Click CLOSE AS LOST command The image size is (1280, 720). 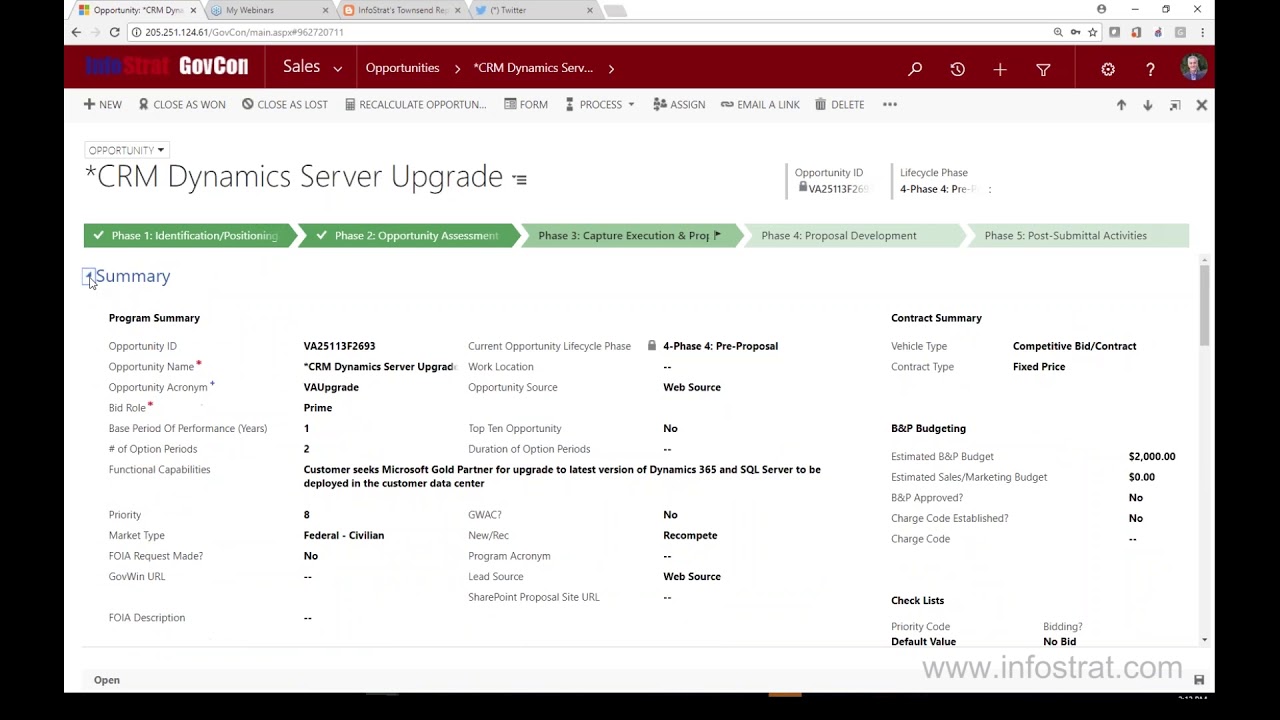click(285, 104)
